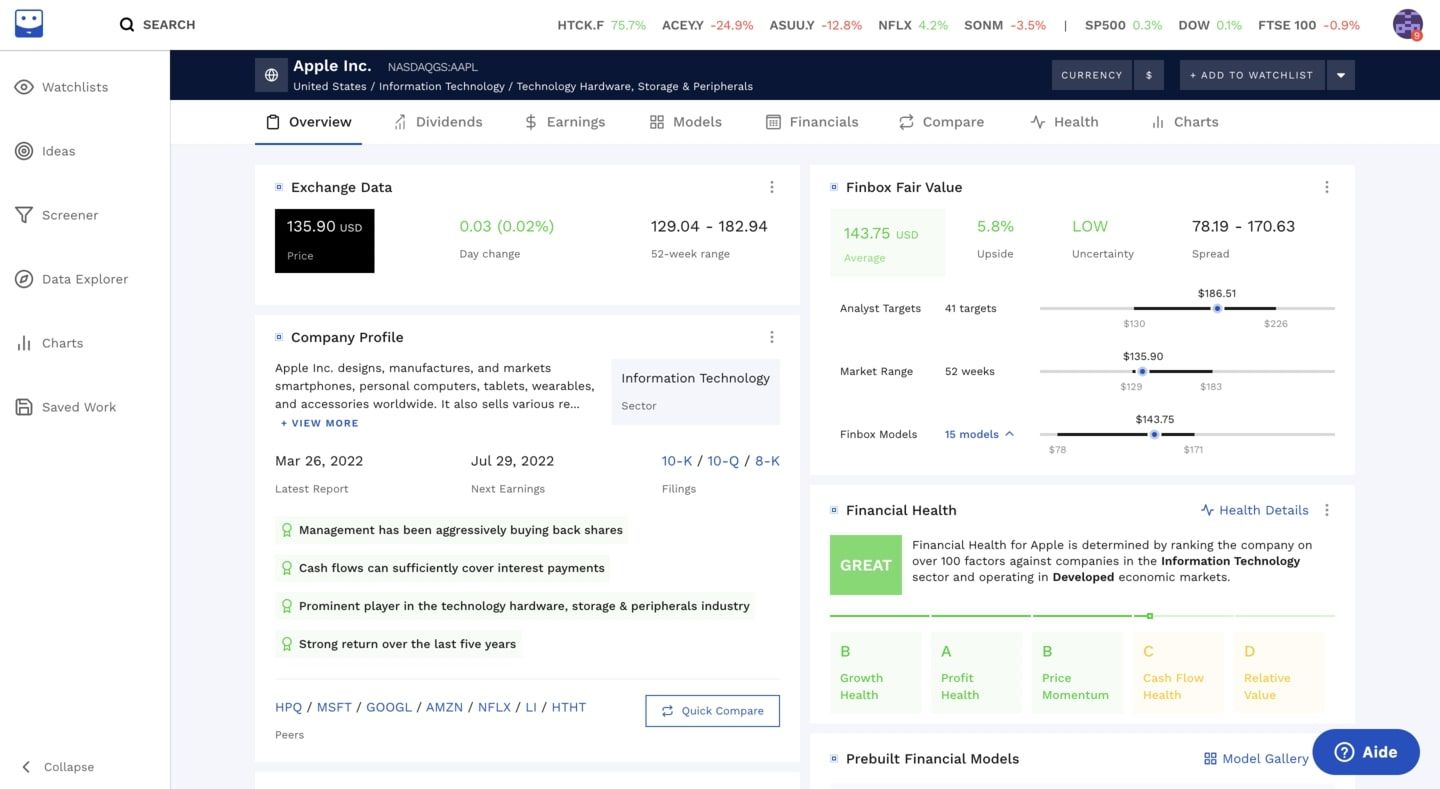Click the Currency button
Viewport: 1440px width, 789px height.
[x=1091, y=75]
